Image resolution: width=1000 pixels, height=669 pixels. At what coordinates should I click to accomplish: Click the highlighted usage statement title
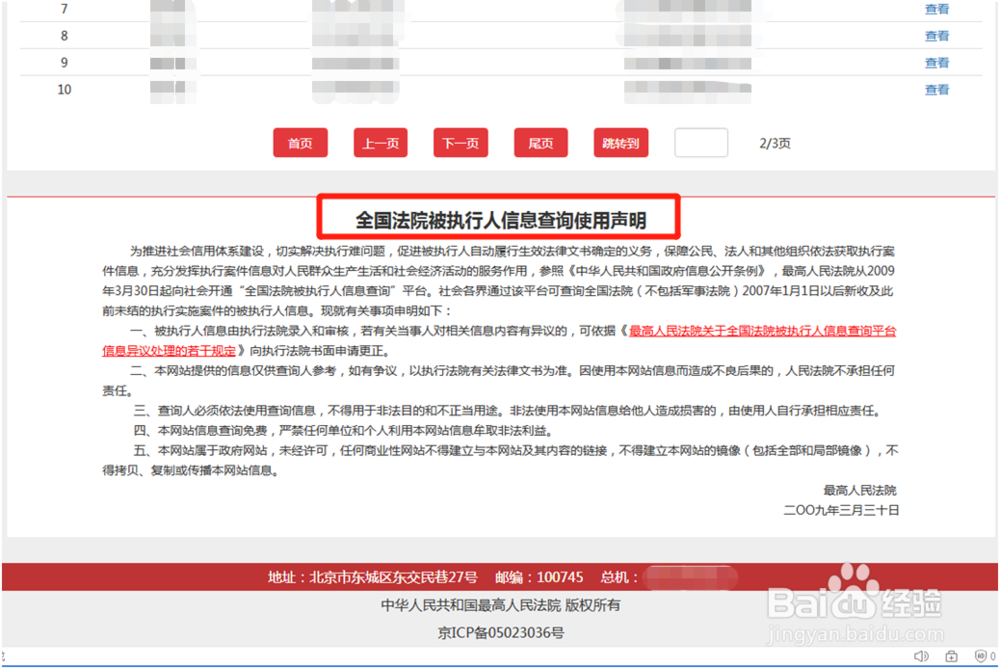pyautogui.click(x=500, y=213)
